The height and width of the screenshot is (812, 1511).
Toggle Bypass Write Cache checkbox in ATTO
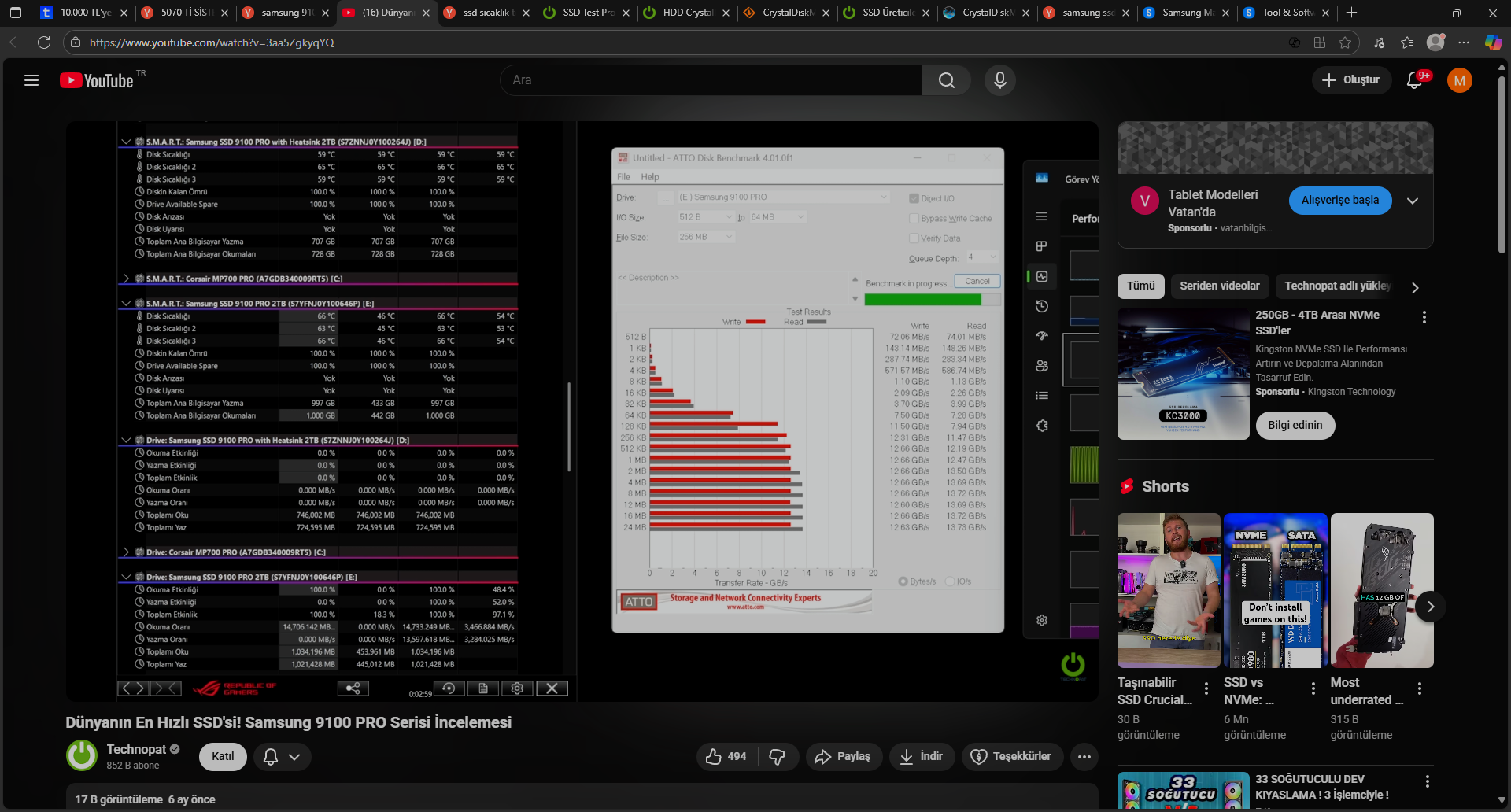coord(914,218)
